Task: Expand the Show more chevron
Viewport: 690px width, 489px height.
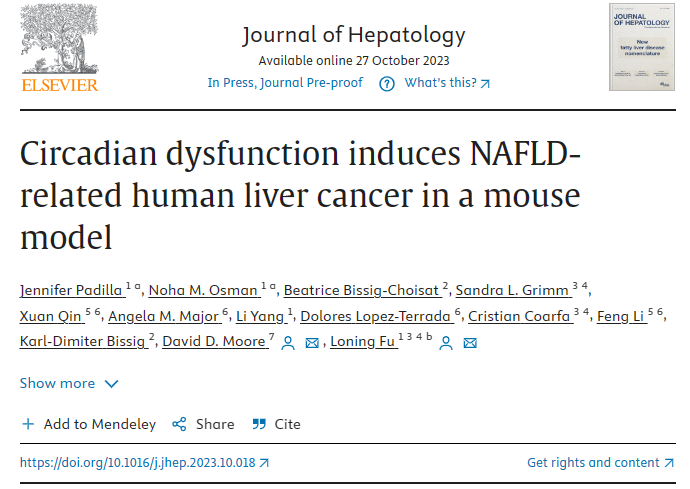Action: point(112,384)
